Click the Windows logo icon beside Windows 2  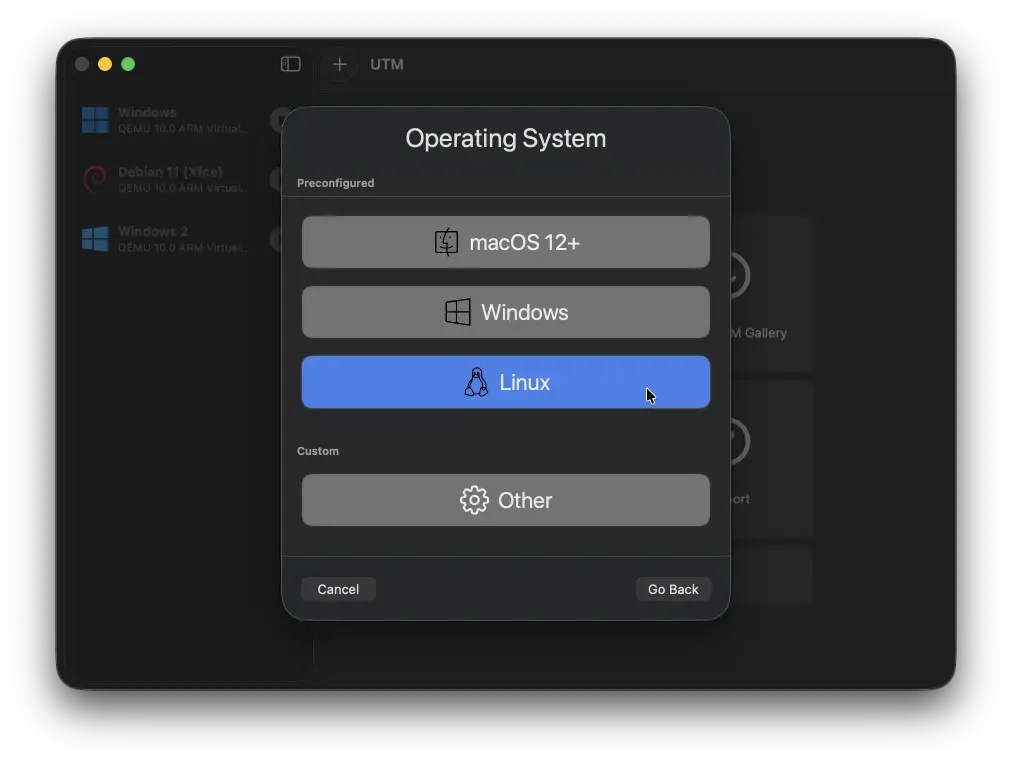tap(96, 239)
